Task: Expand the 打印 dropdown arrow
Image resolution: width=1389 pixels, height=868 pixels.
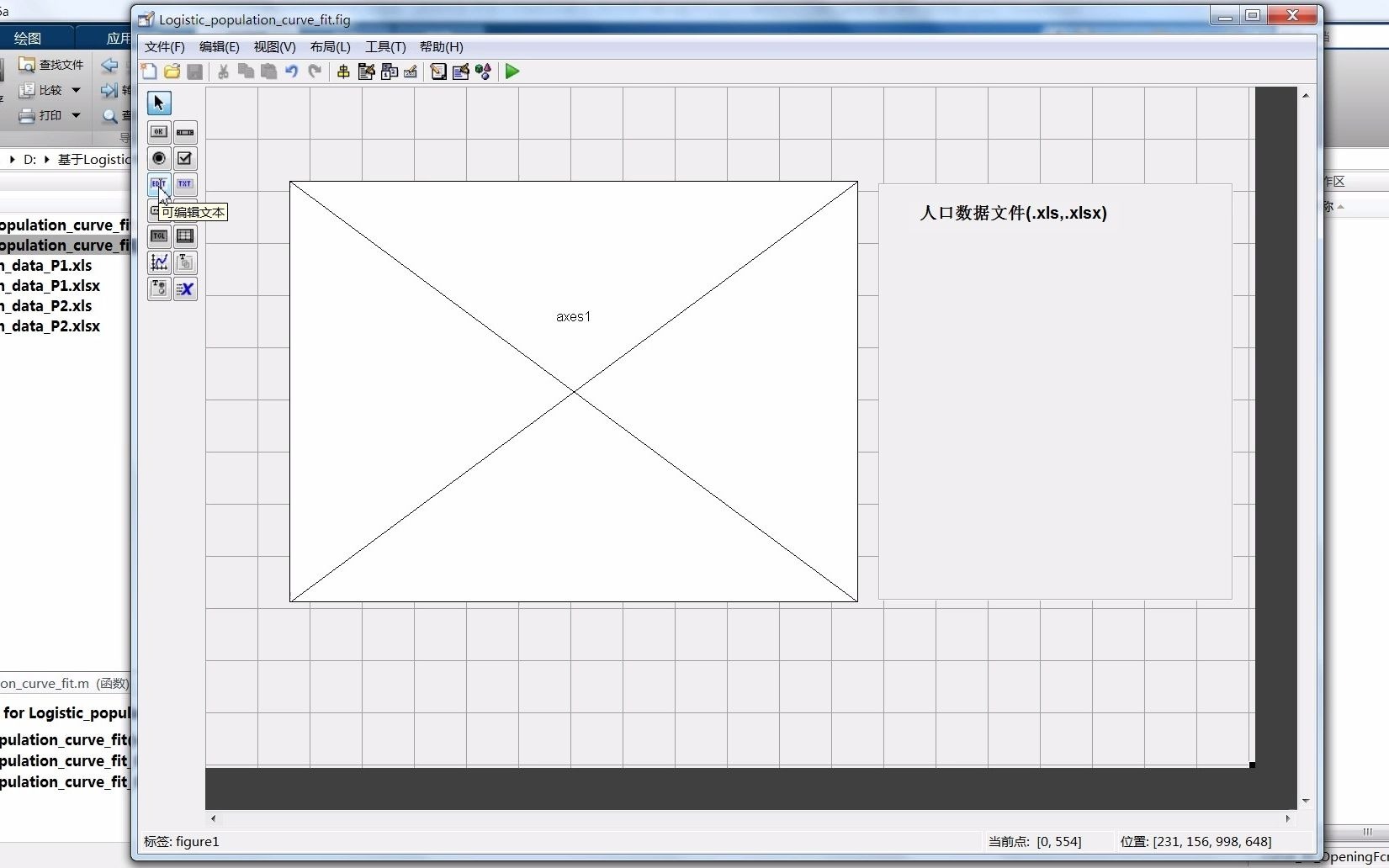Action: [76, 115]
